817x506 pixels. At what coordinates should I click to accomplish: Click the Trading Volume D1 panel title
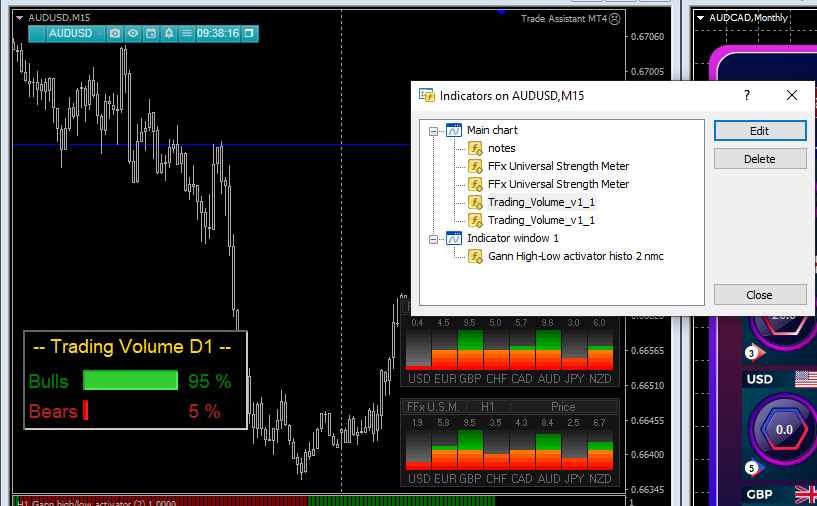click(132, 347)
